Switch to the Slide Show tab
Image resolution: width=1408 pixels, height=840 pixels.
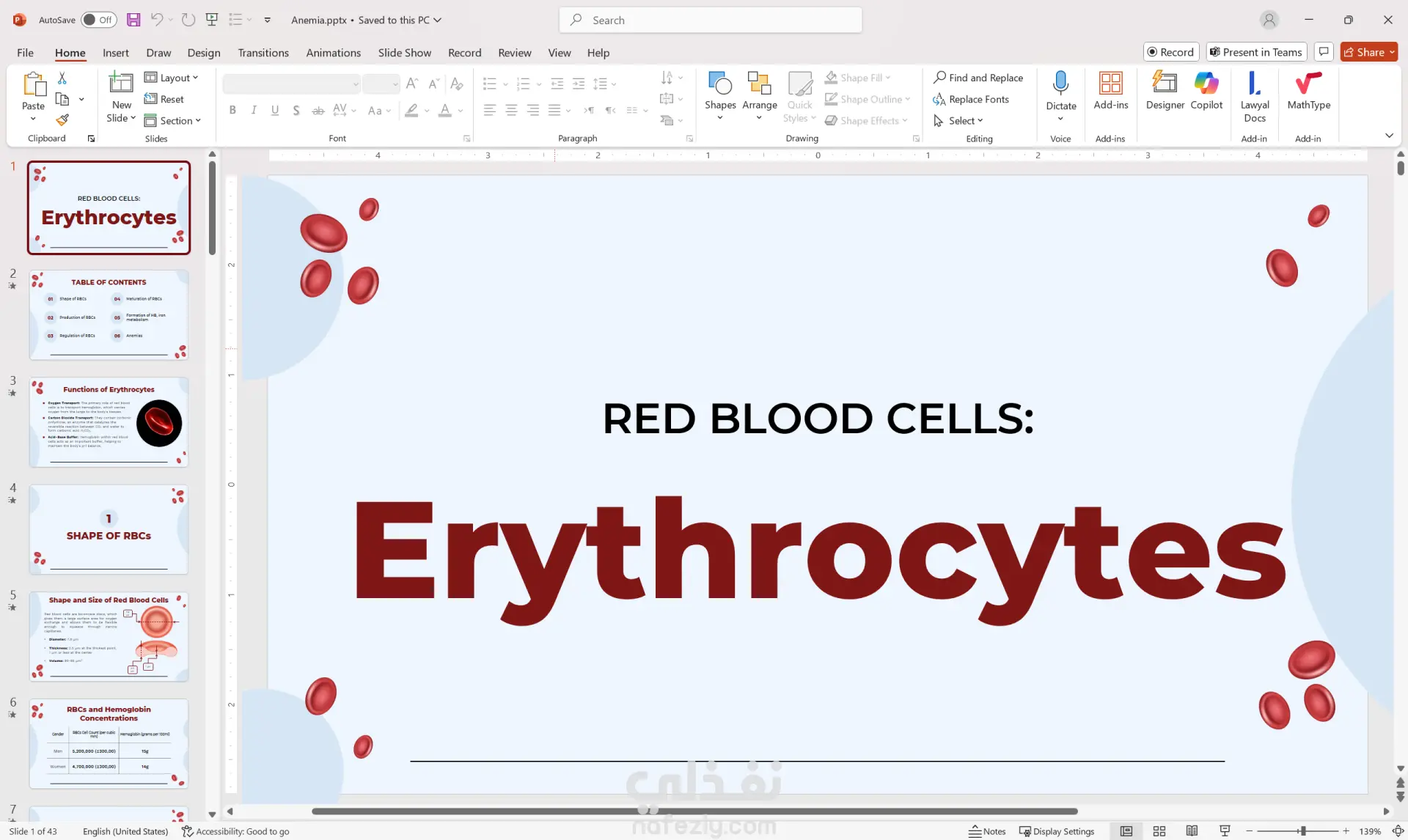pos(404,53)
